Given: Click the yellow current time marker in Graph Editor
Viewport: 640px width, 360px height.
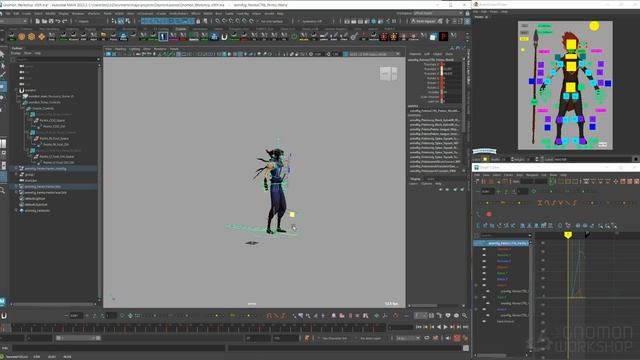Looking at the screenshot, I should (568, 235).
